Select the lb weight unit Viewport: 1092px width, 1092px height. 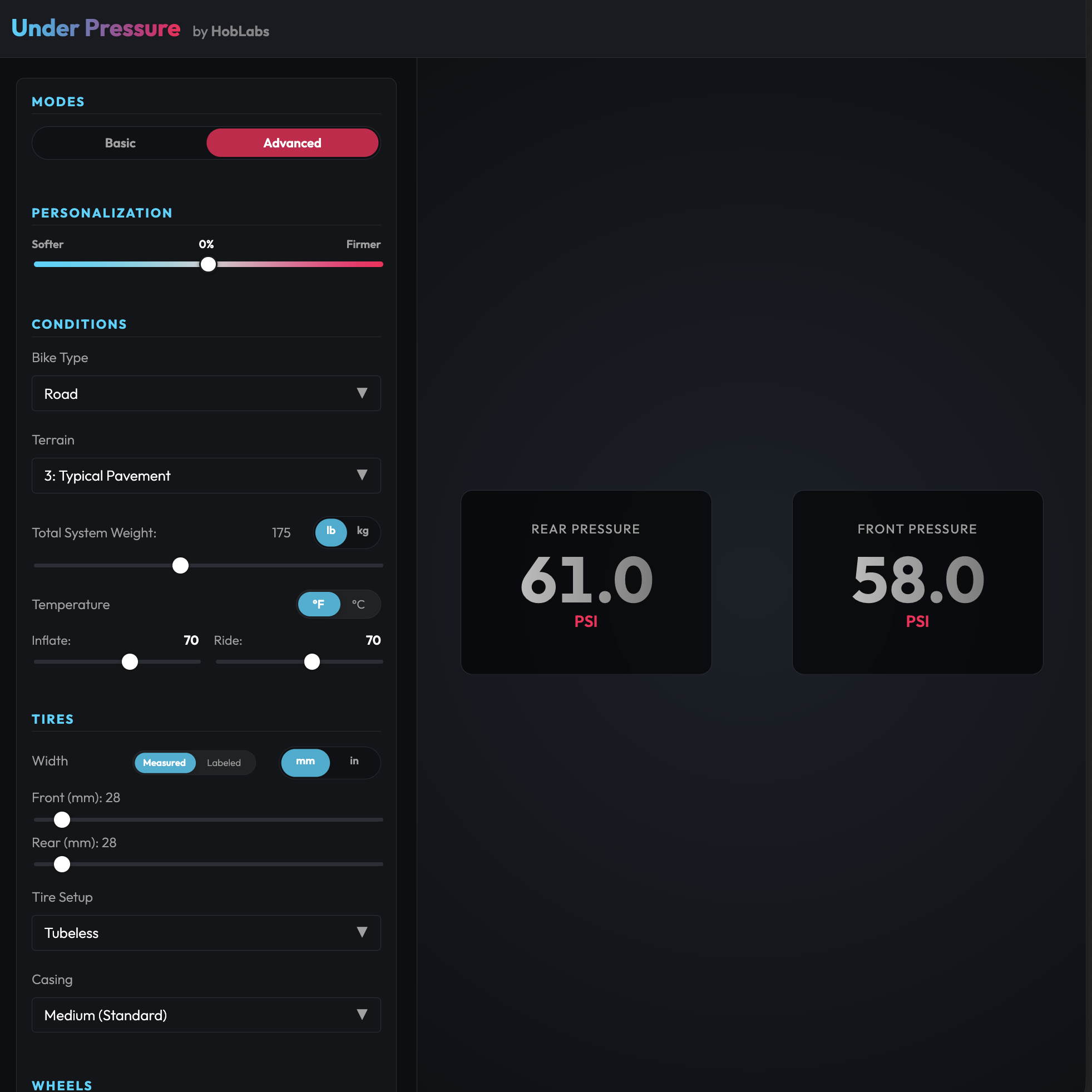[330, 532]
